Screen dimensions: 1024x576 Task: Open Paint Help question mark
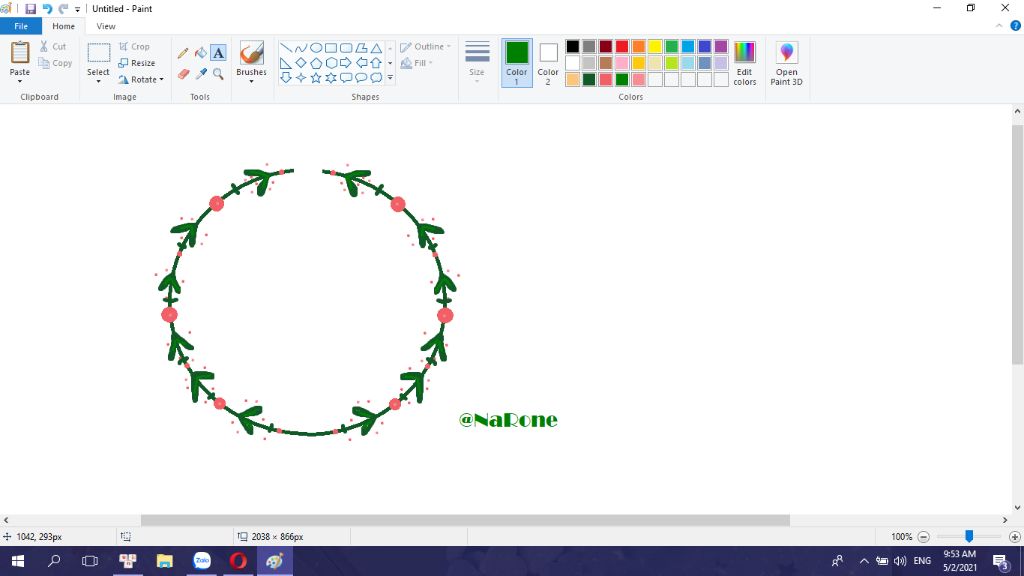coord(1016,26)
